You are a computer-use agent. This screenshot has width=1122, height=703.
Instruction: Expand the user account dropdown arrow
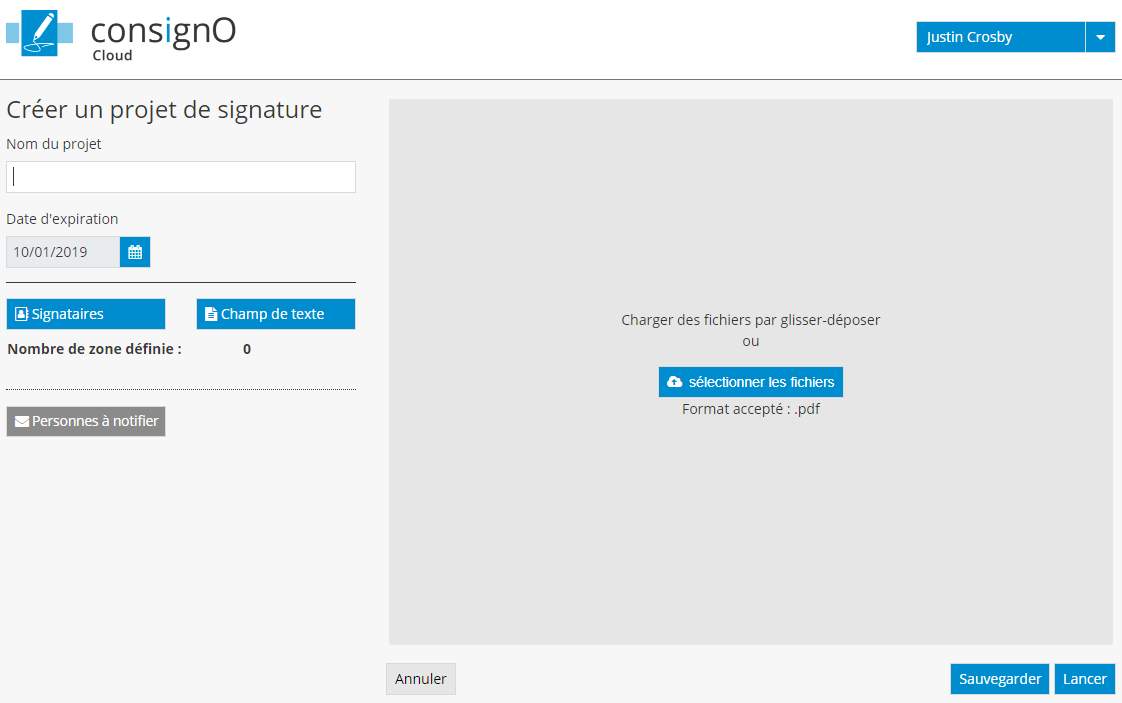point(1100,37)
